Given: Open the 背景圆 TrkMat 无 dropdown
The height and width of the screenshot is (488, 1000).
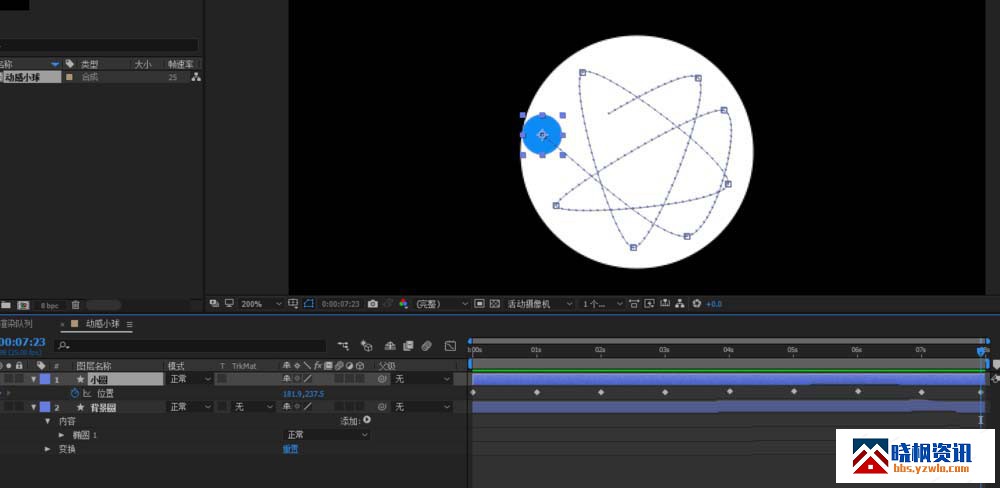Looking at the screenshot, I should [x=252, y=407].
